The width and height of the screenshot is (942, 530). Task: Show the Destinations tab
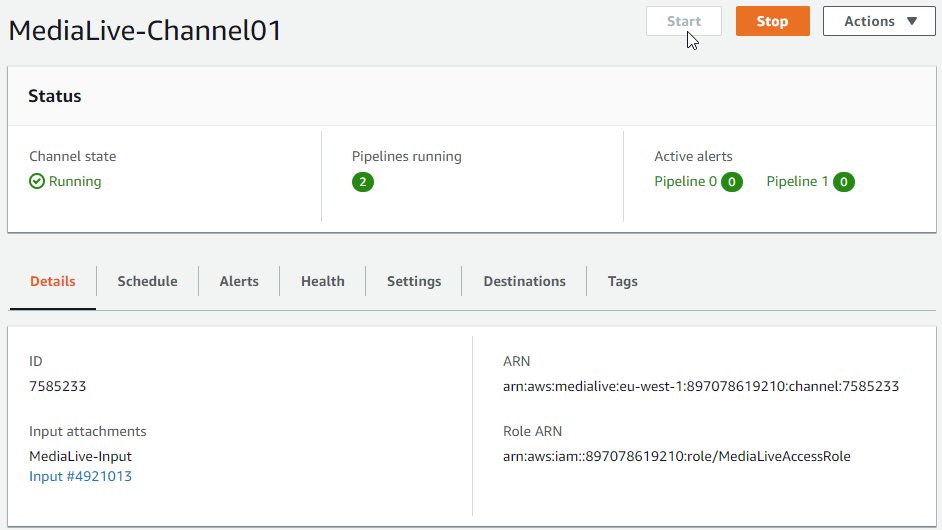coord(524,281)
